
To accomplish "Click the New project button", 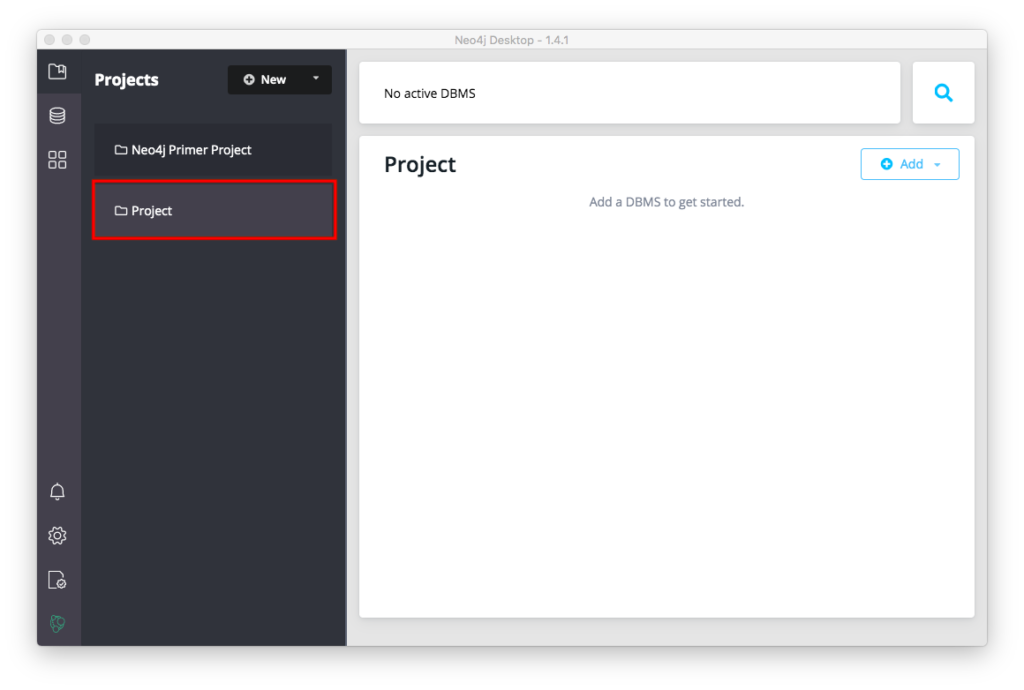I will tap(266, 80).
